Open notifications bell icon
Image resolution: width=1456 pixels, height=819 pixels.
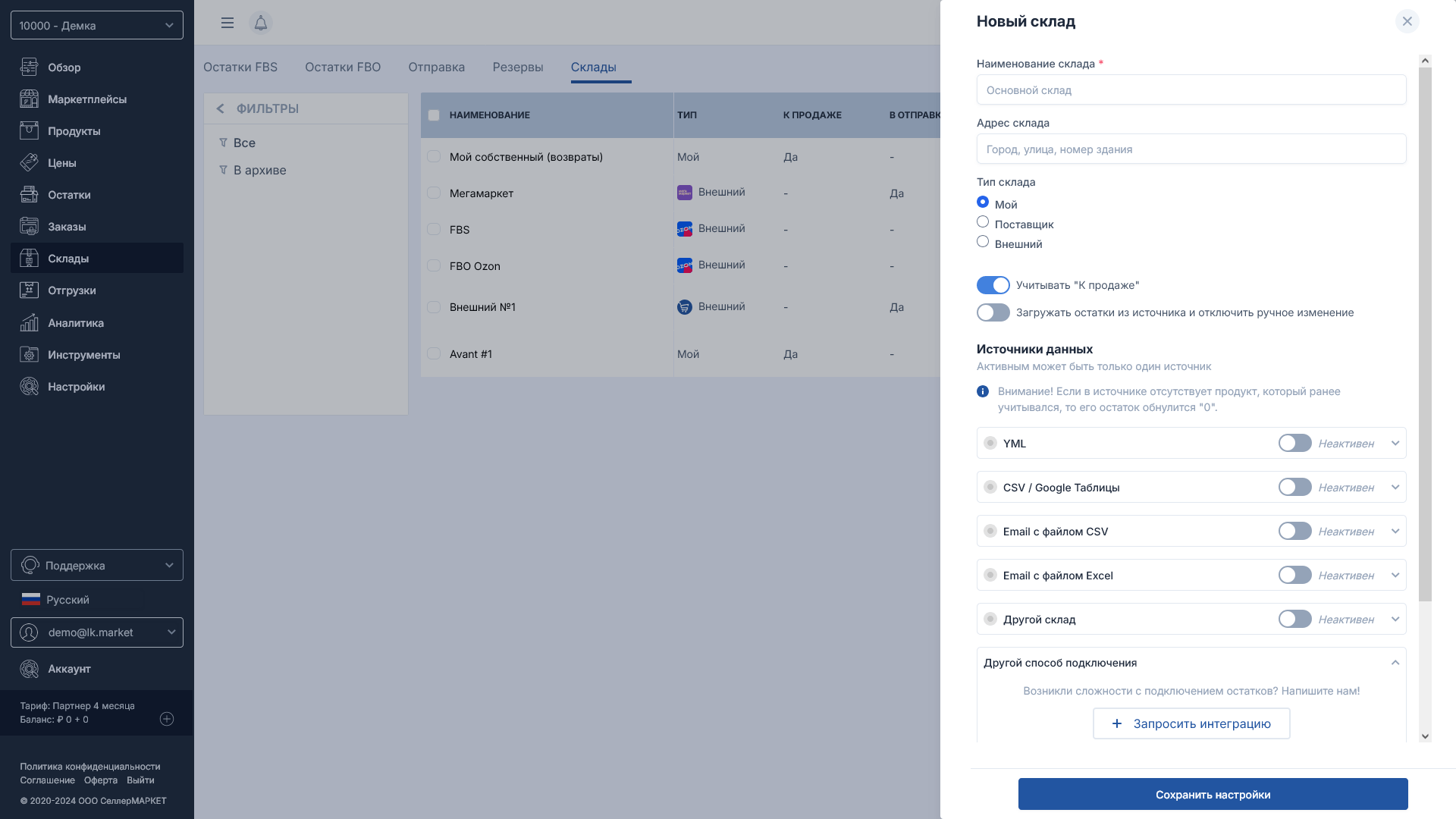[261, 23]
